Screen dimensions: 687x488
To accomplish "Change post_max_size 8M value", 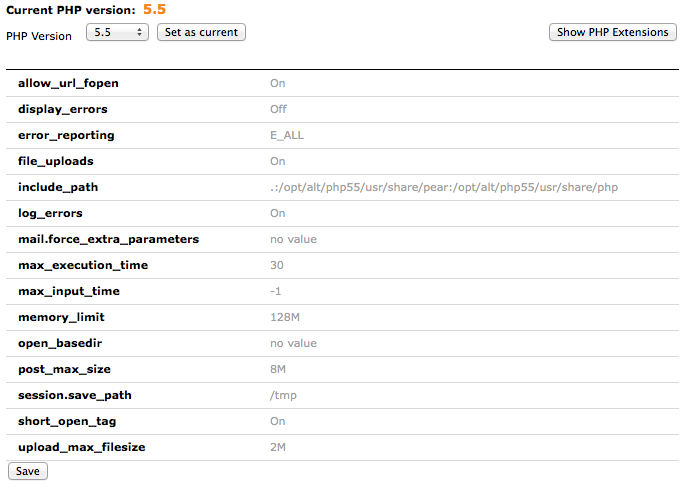I will 278,369.
